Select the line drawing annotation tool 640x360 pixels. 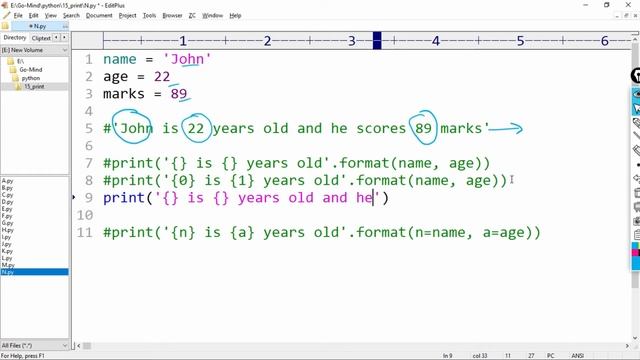coord(636,136)
